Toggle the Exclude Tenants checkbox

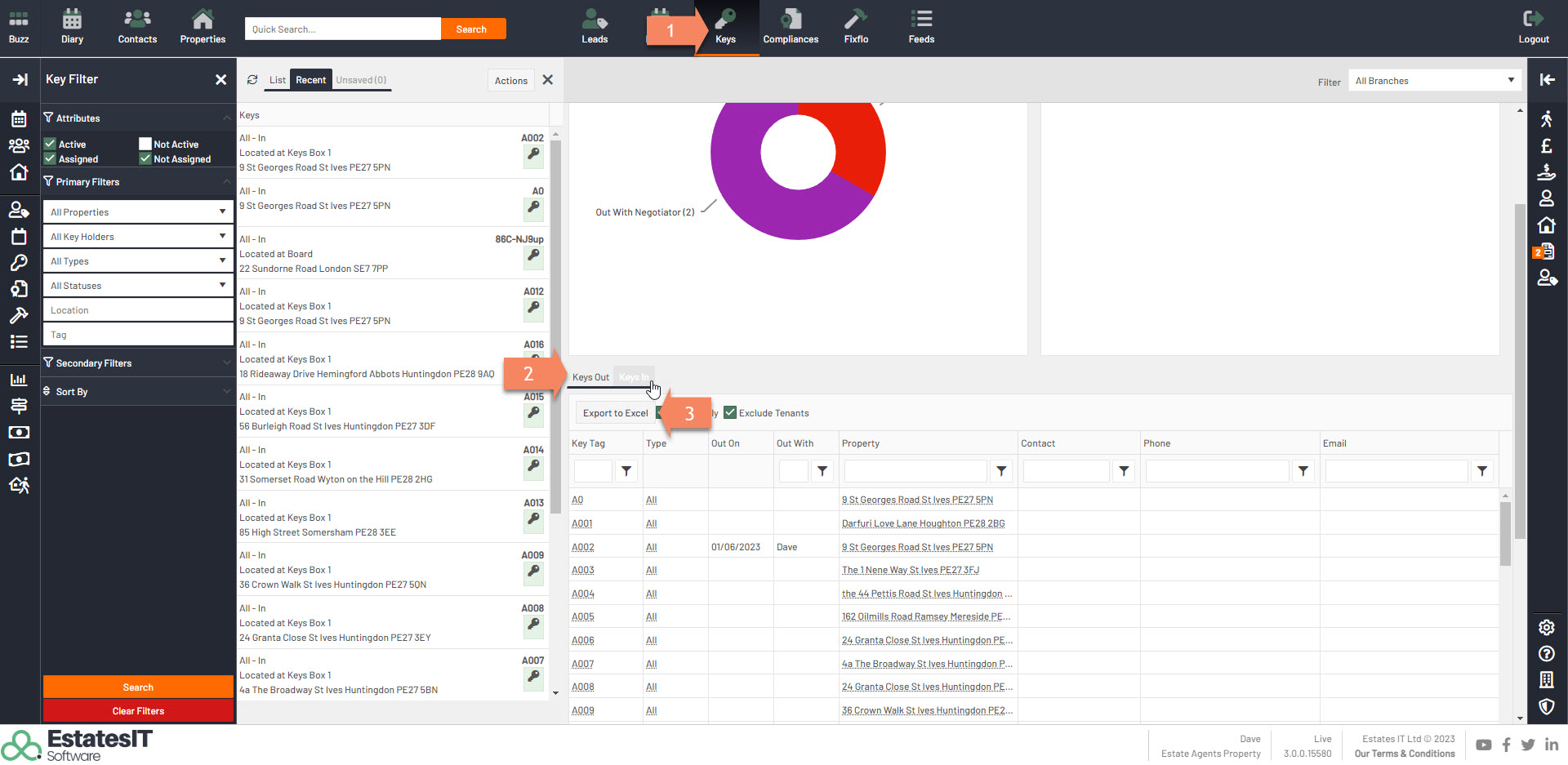[730, 413]
